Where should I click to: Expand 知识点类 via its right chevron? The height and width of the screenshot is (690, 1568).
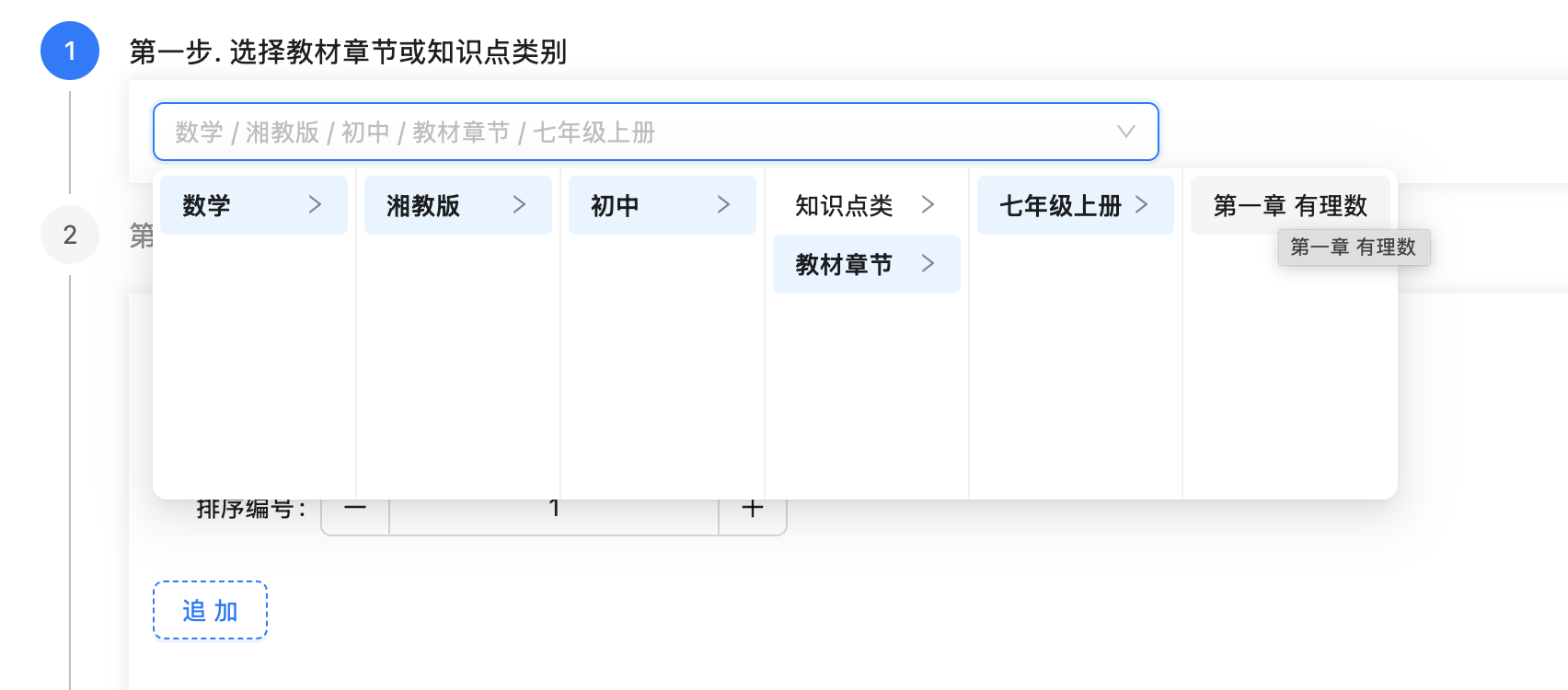pos(928,205)
